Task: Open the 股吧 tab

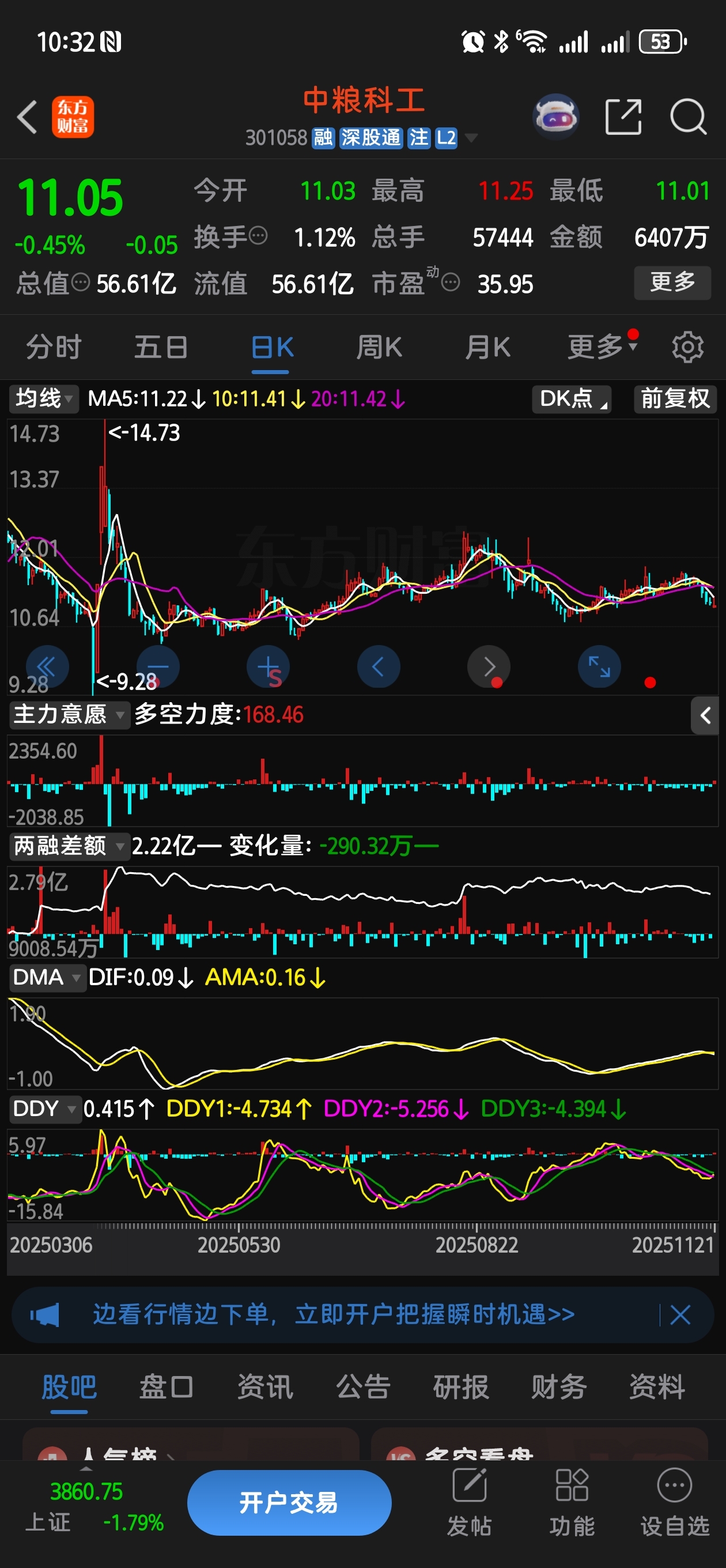Action: pos(69,1387)
